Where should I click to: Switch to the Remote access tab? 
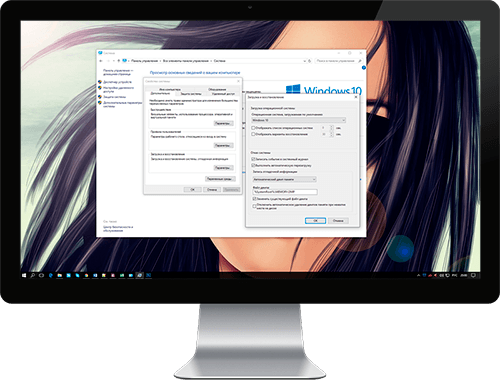pos(223,94)
